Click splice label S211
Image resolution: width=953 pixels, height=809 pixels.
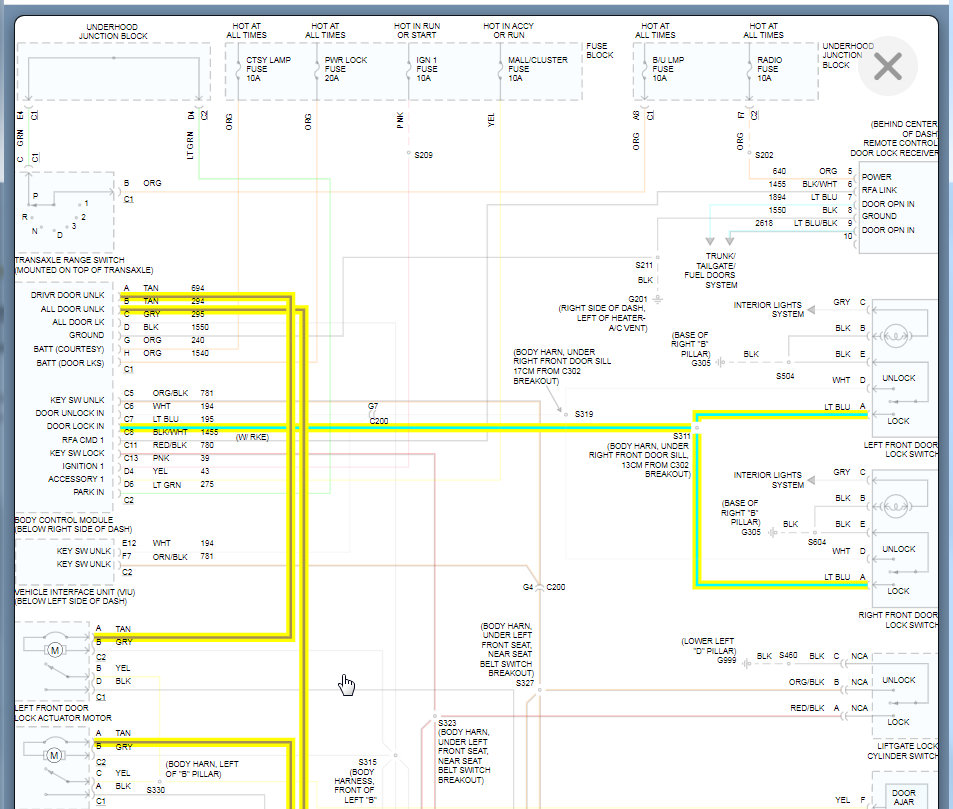click(644, 265)
